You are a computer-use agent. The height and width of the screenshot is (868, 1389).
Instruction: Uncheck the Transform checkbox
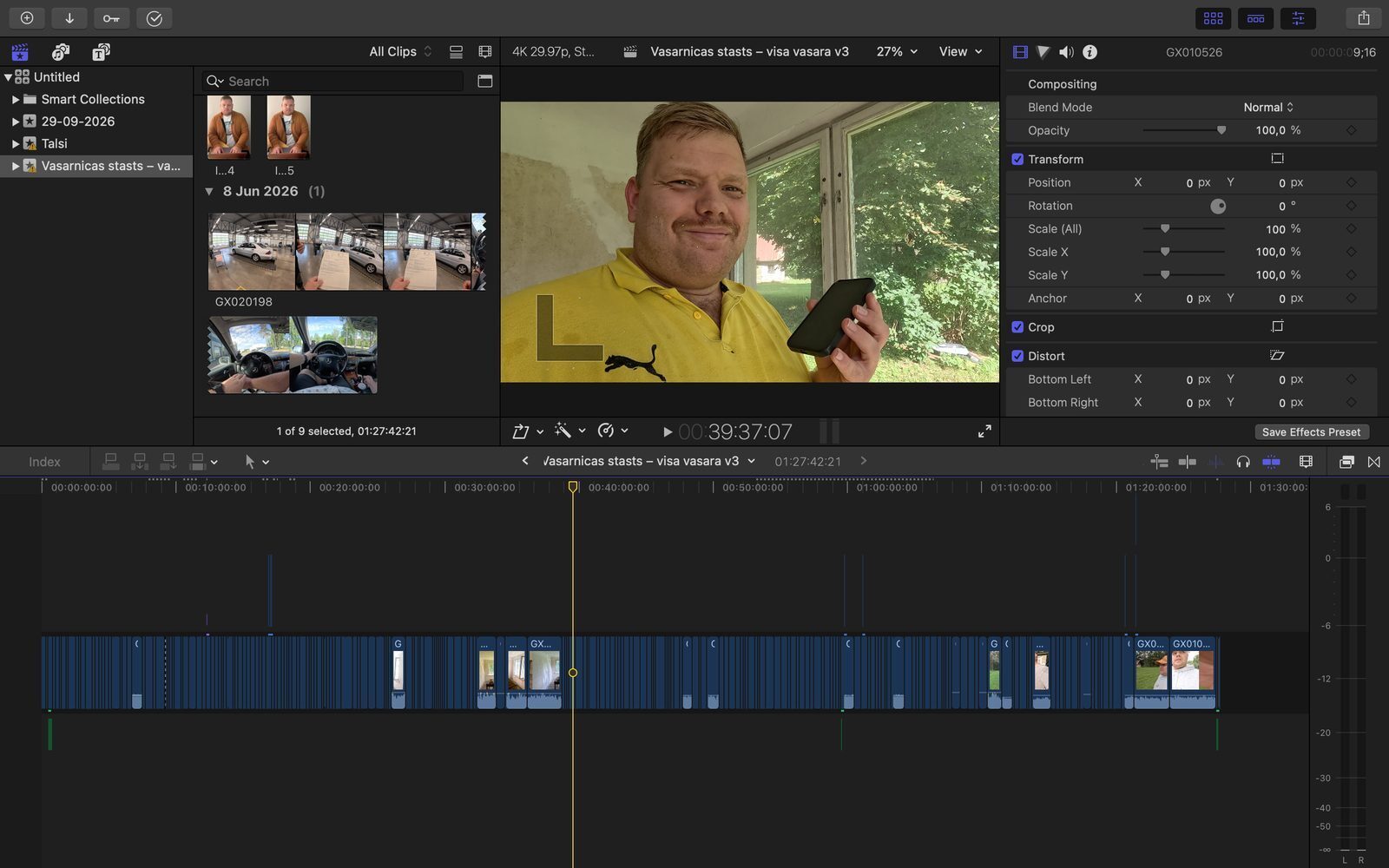(x=1017, y=159)
